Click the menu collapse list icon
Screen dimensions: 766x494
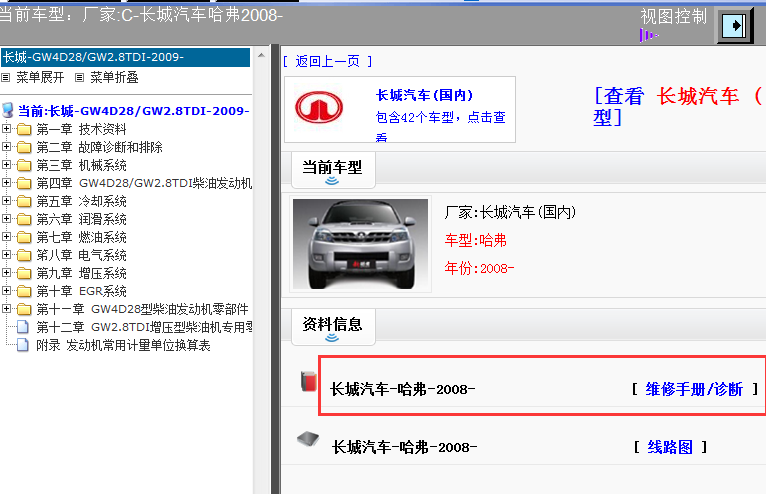tap(80, 77)
